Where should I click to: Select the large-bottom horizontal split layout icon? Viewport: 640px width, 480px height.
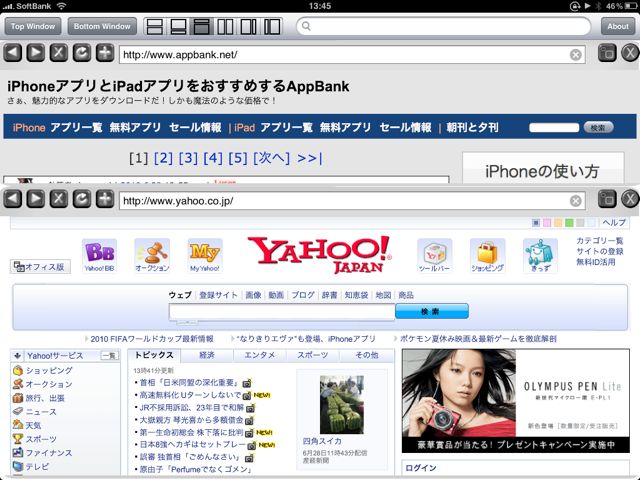(202, 27)
